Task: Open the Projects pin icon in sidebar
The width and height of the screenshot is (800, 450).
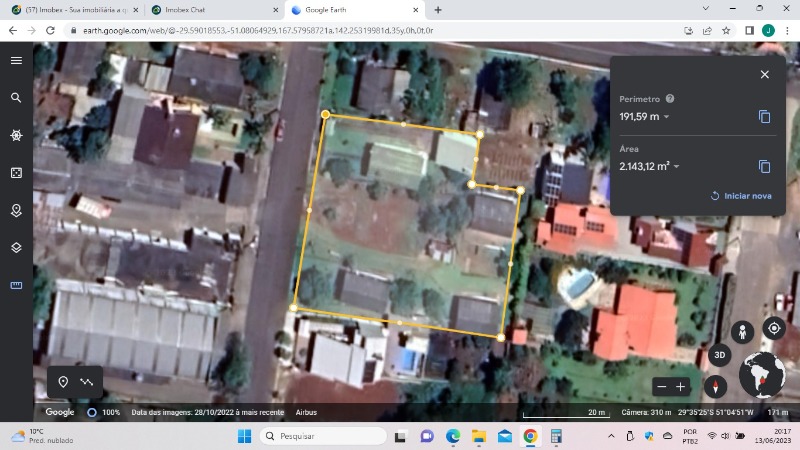Action: 16,210
